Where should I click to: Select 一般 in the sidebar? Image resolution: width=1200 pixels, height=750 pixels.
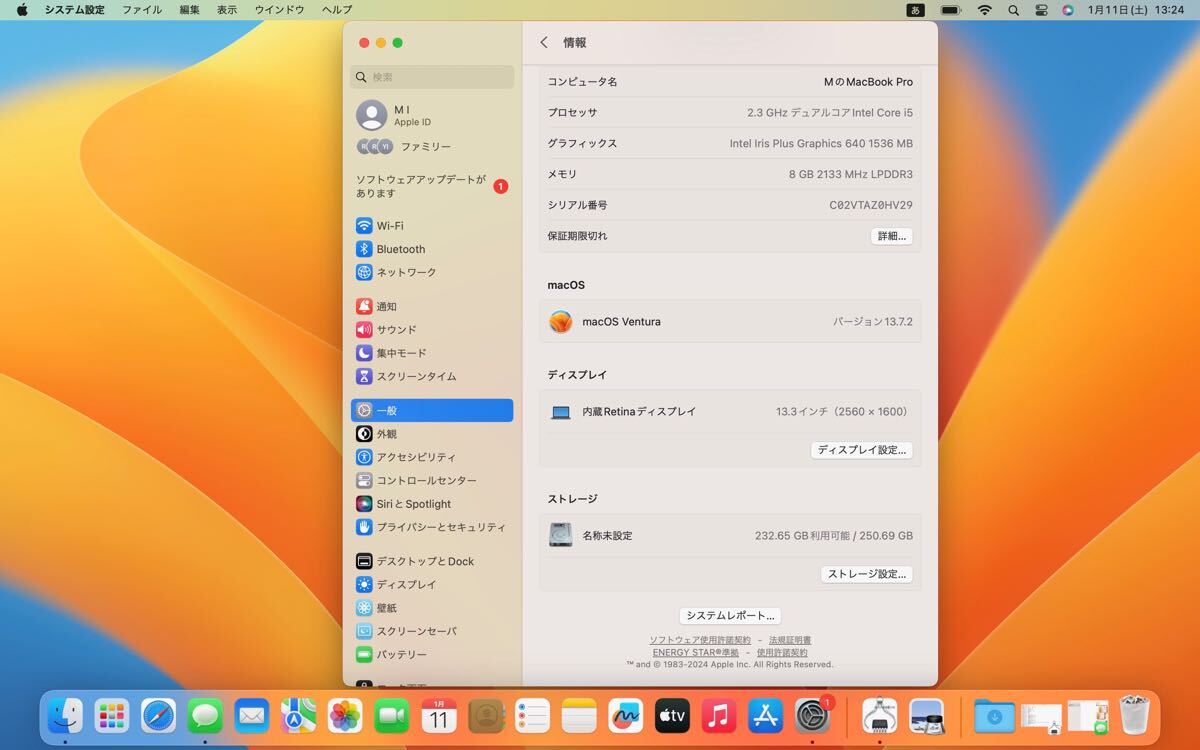tap(432, 410)
